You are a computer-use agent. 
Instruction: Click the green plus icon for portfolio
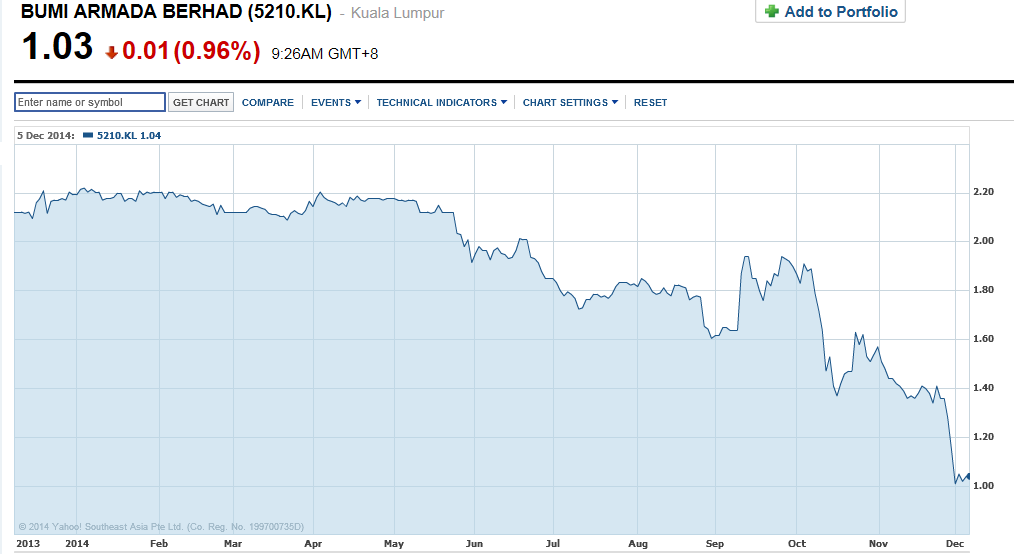tap(771, 11)
